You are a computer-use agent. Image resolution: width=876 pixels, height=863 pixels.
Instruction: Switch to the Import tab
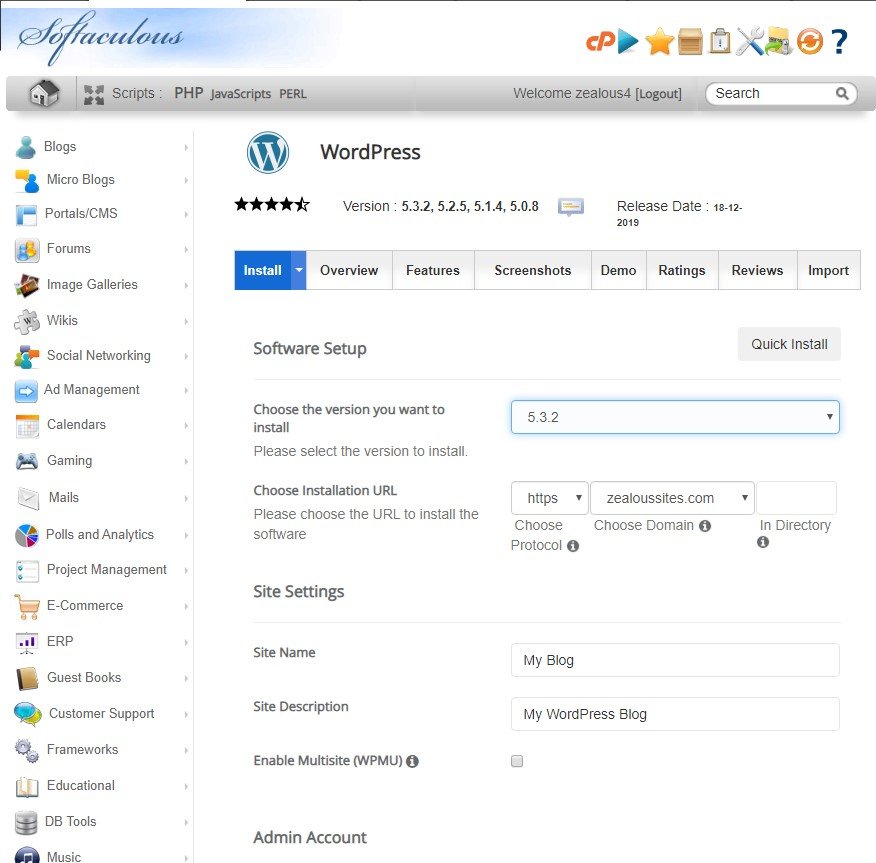[x=829, y=270]
